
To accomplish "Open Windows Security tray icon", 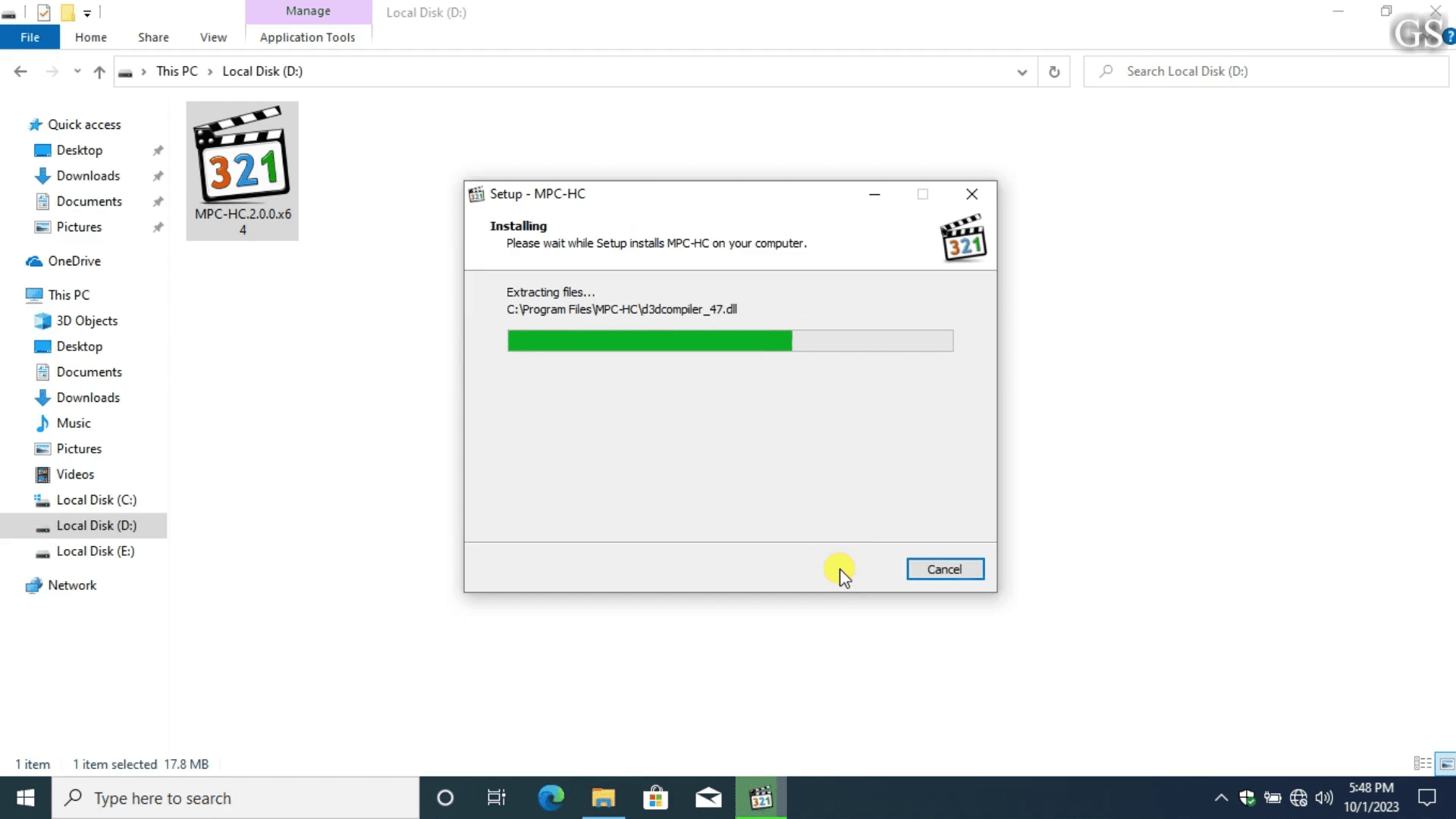I will coord(1247,798).
